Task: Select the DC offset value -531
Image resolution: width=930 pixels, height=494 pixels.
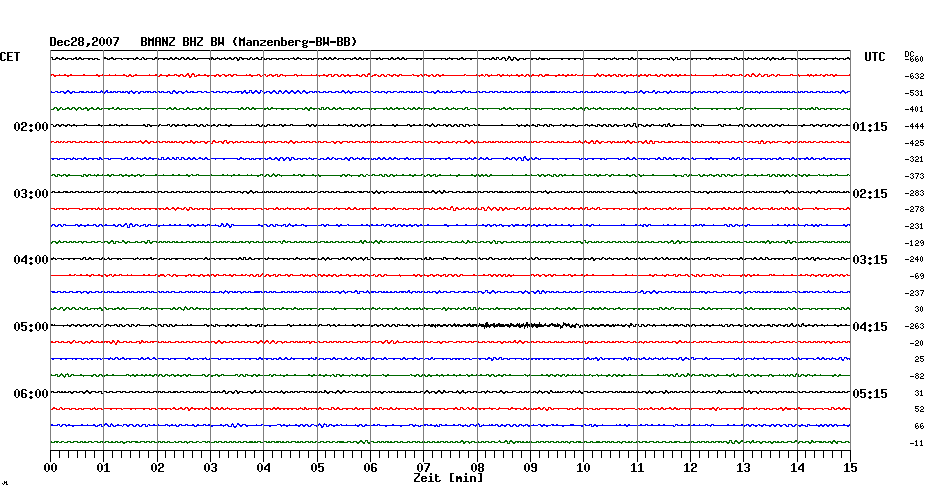Action: pos(914,93)
